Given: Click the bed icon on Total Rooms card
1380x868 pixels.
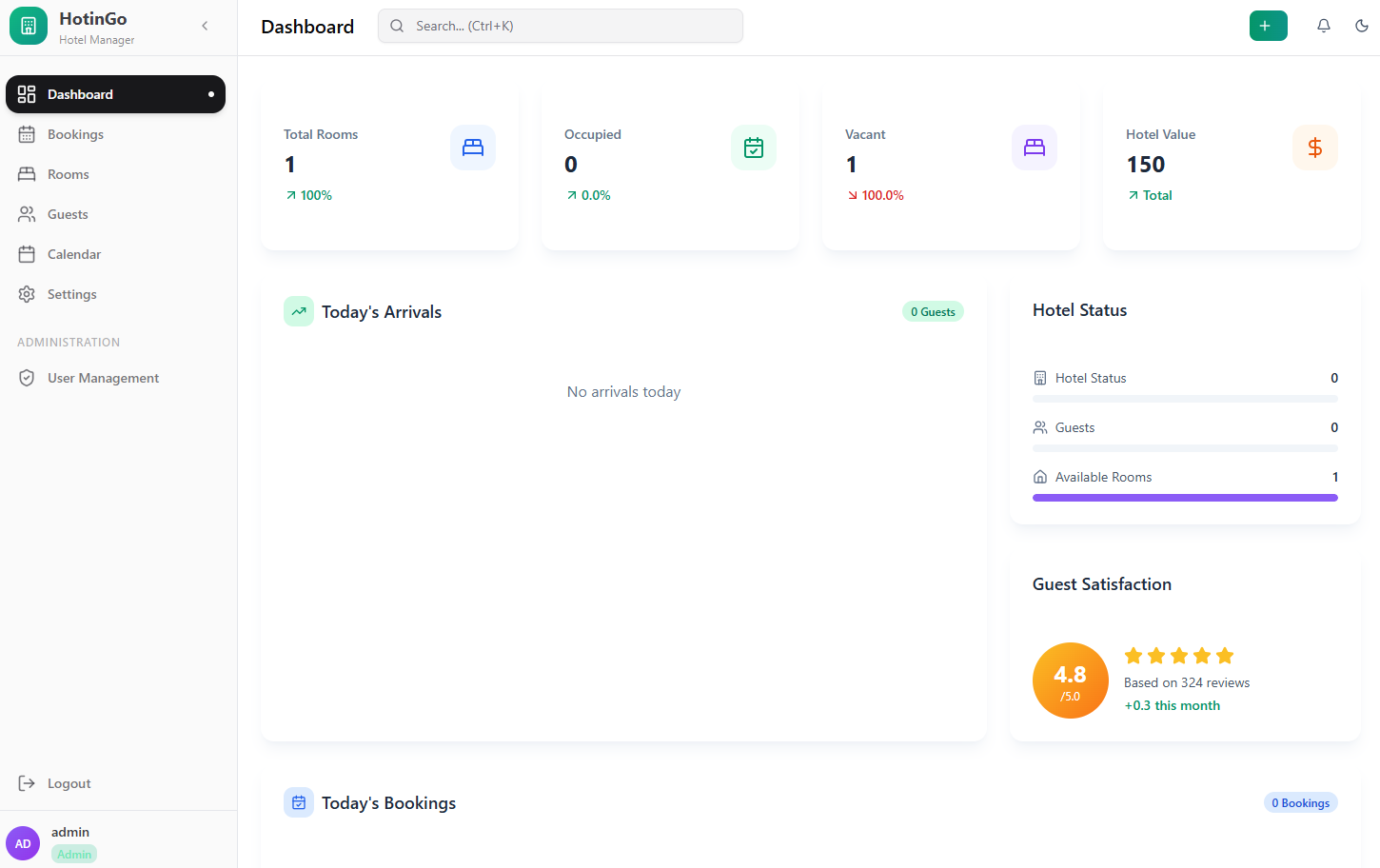Looking at the screenshot, I should [472, 148].
